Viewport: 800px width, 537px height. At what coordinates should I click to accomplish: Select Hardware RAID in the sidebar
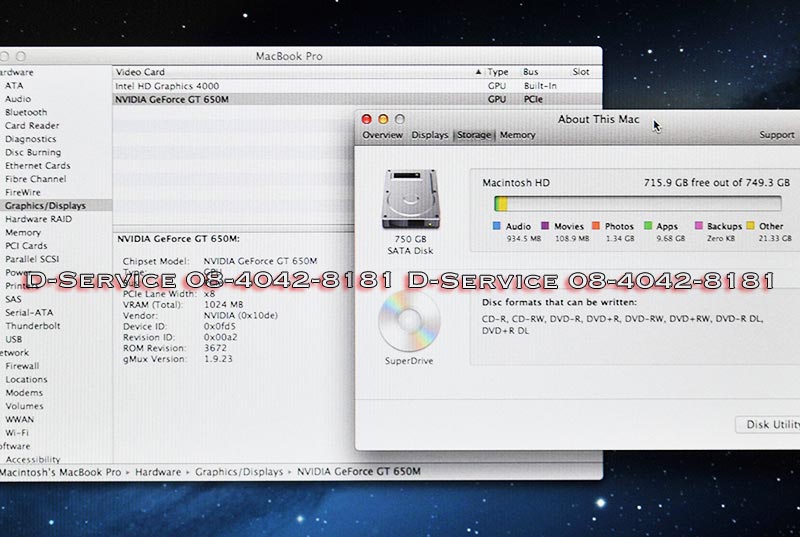(39, 219)
